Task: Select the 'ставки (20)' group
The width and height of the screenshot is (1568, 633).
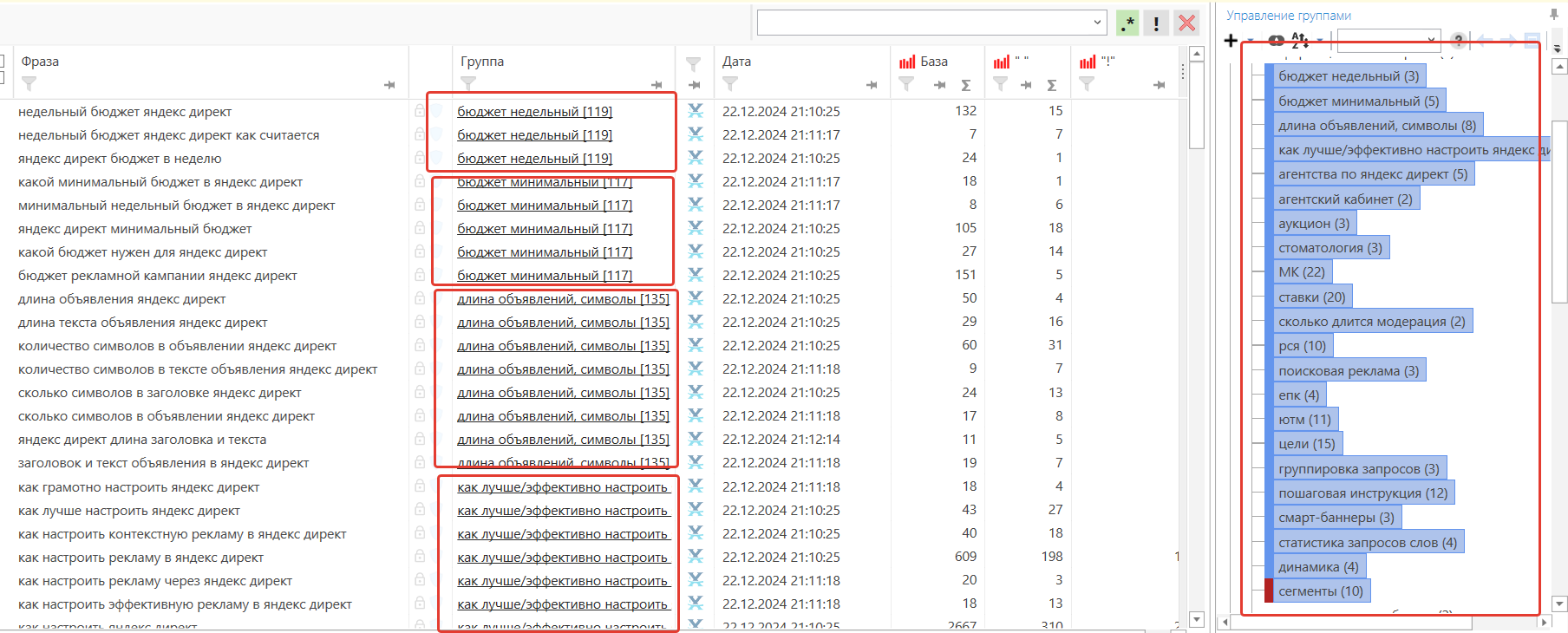Action: (1312, 297)
